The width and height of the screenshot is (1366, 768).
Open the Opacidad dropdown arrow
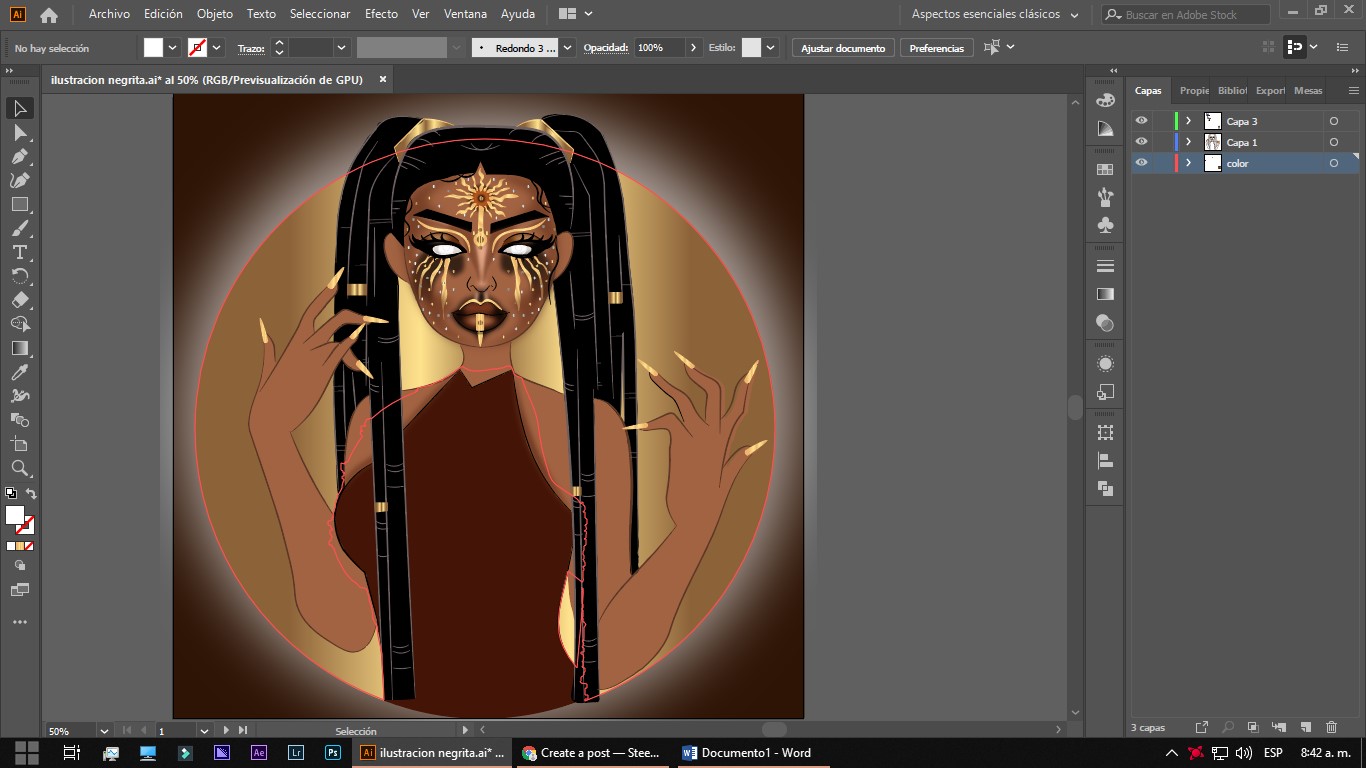coord(693,48)
